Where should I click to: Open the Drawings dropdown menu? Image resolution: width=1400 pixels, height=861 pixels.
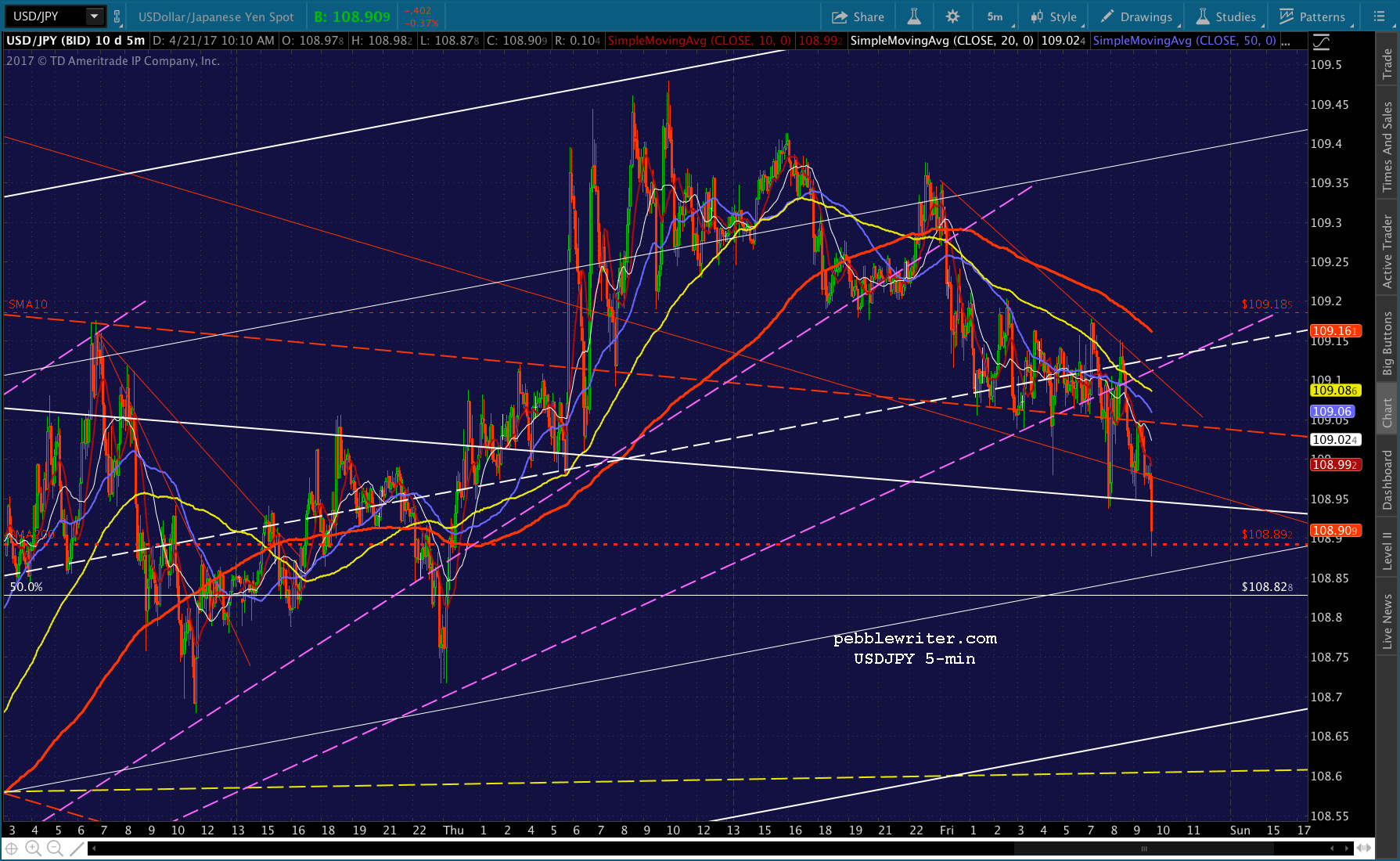(x=1137, y=16)
